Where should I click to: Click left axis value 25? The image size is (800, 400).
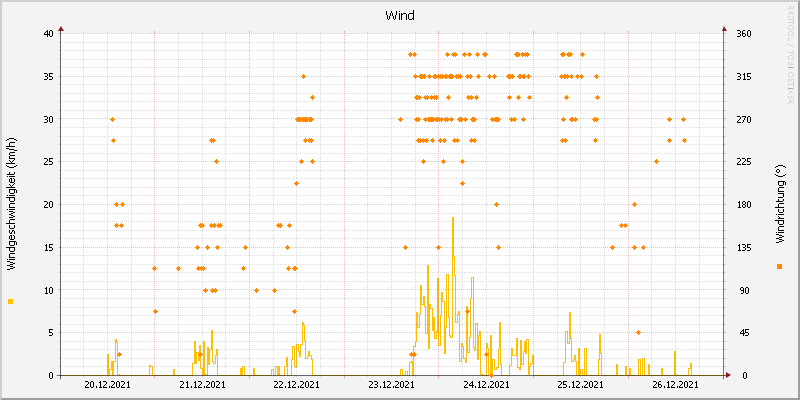(x=48, y=162)
